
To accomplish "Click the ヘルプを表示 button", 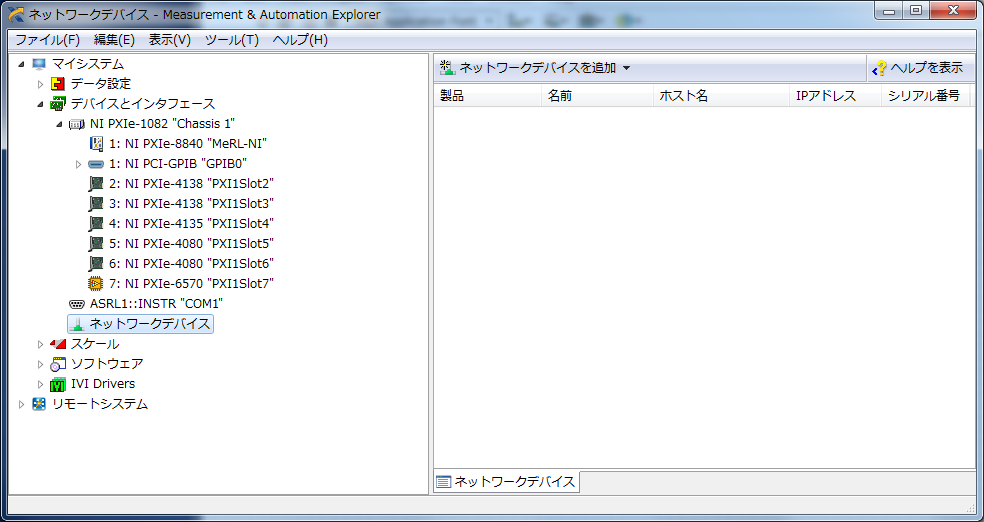I will [x=921, y=68].
